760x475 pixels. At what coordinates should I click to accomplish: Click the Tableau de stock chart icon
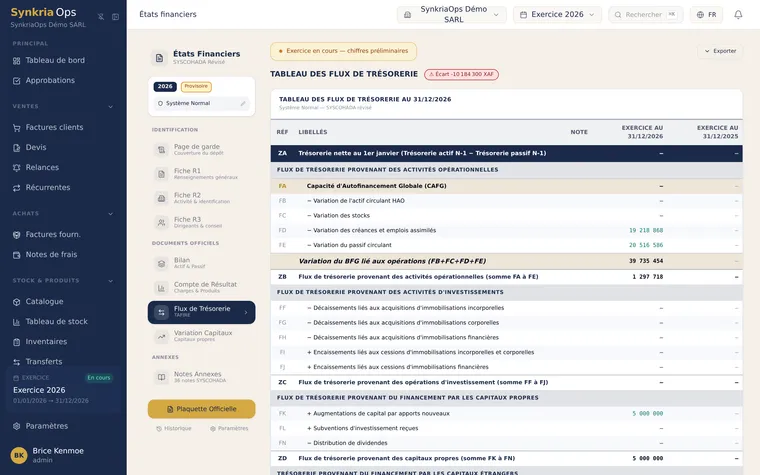tap(16, 322)
